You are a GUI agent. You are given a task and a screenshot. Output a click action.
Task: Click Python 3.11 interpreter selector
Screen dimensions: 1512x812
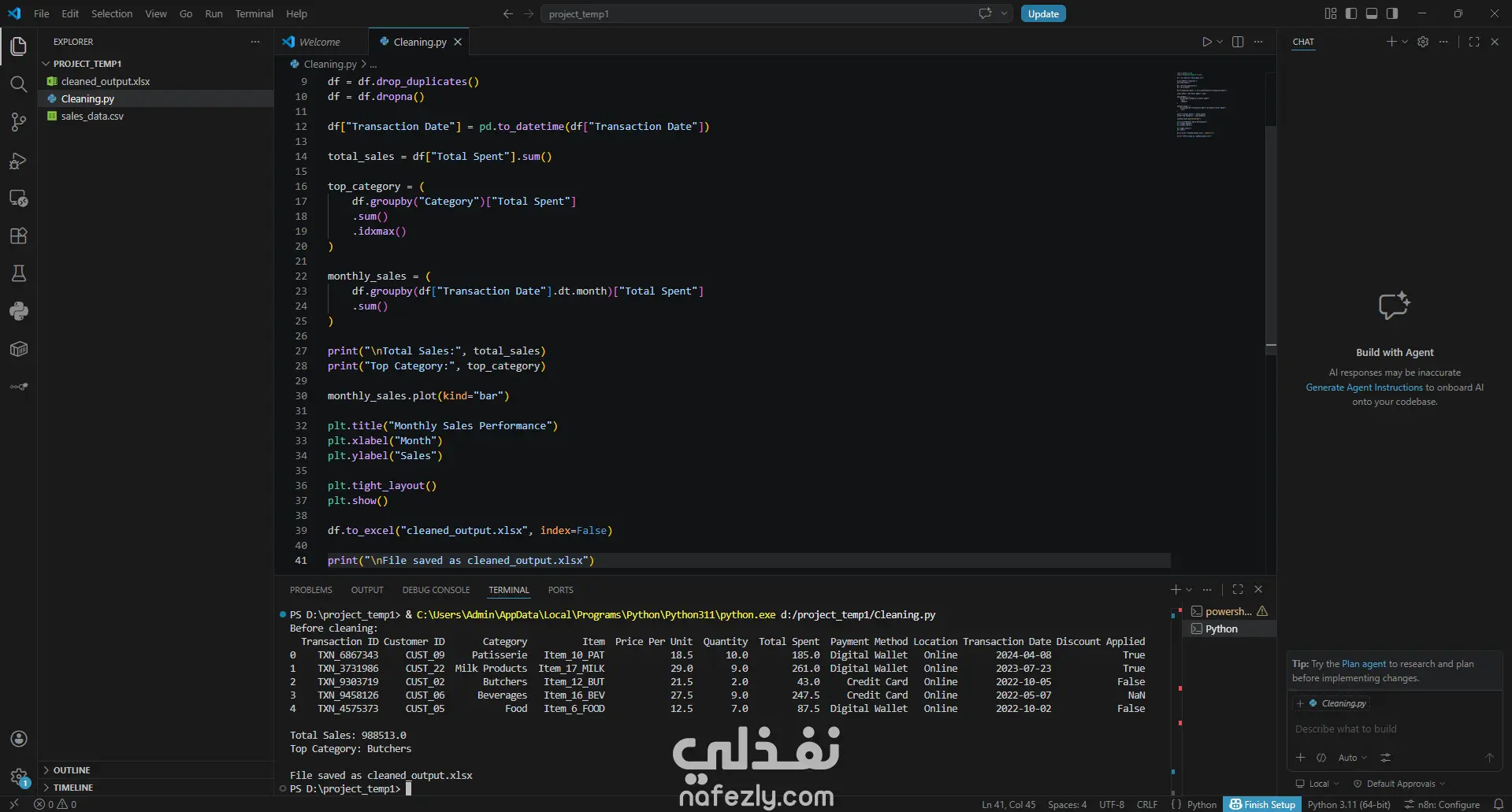1349,804
